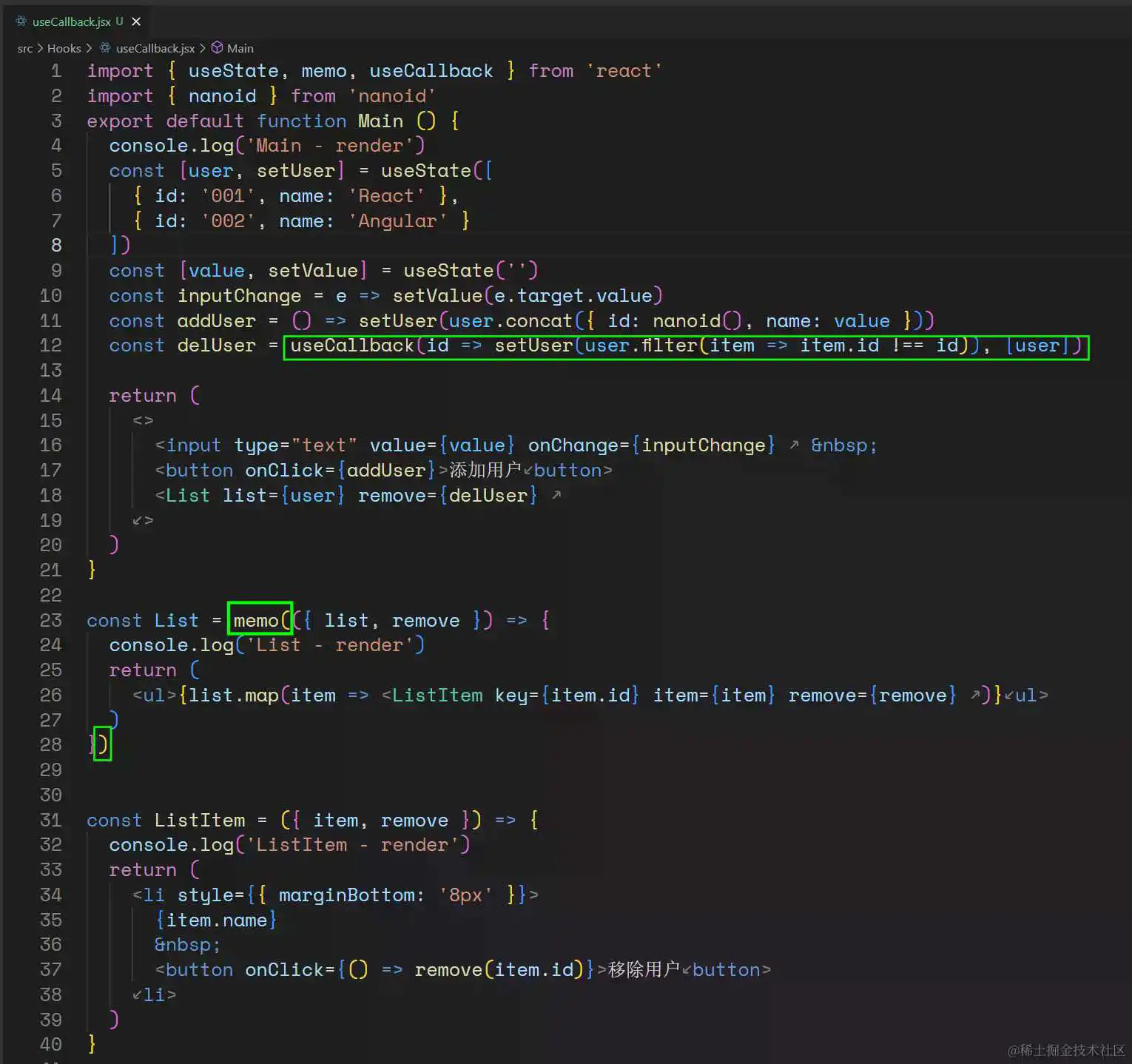The width and height of the screenshot is (1132, 1064).
Task: Click the 移除用户 button text on line 37
Action: pyautogui.click(x=644, y=970)
